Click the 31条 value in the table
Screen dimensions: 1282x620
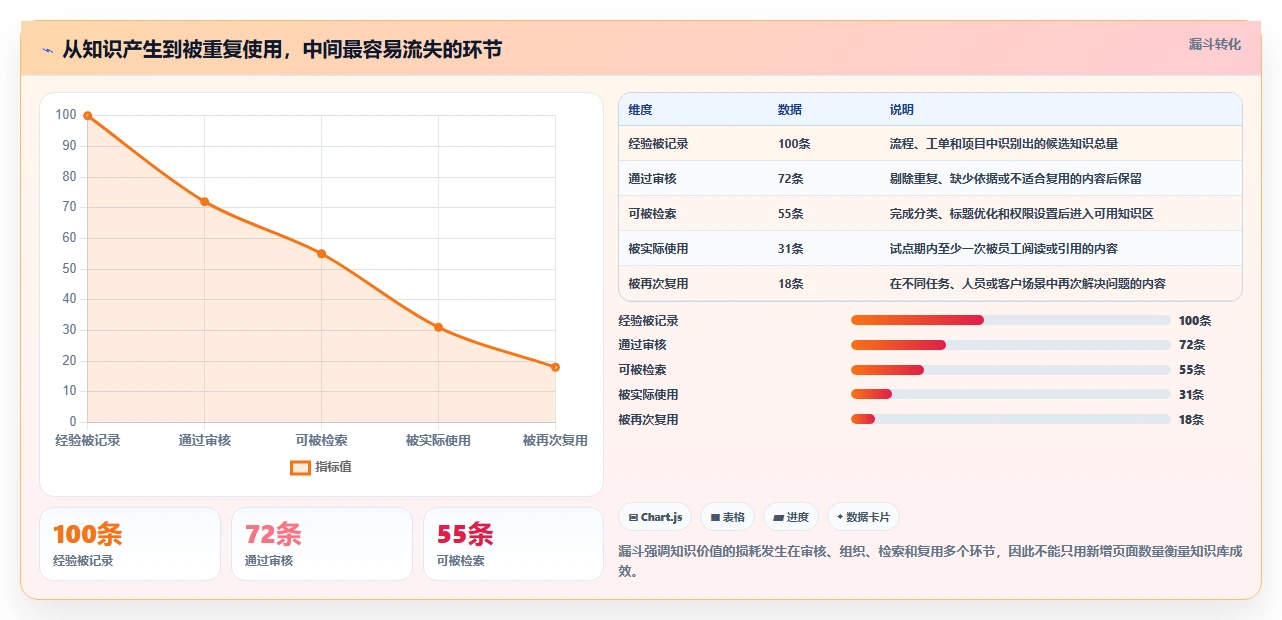click(x=791, y=249)
